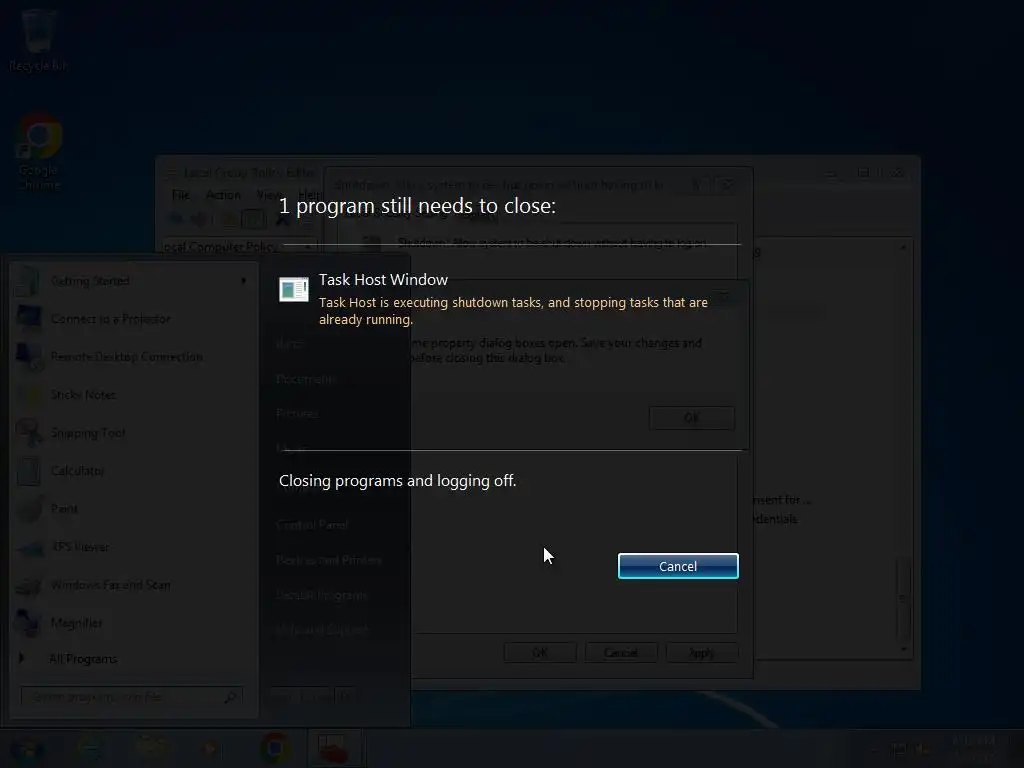Image resolution: width=1024 pixels, height=768 pixels.
Task: Launch the Snipping Tool
Action: pyautogui.click(x=88, y=433)
